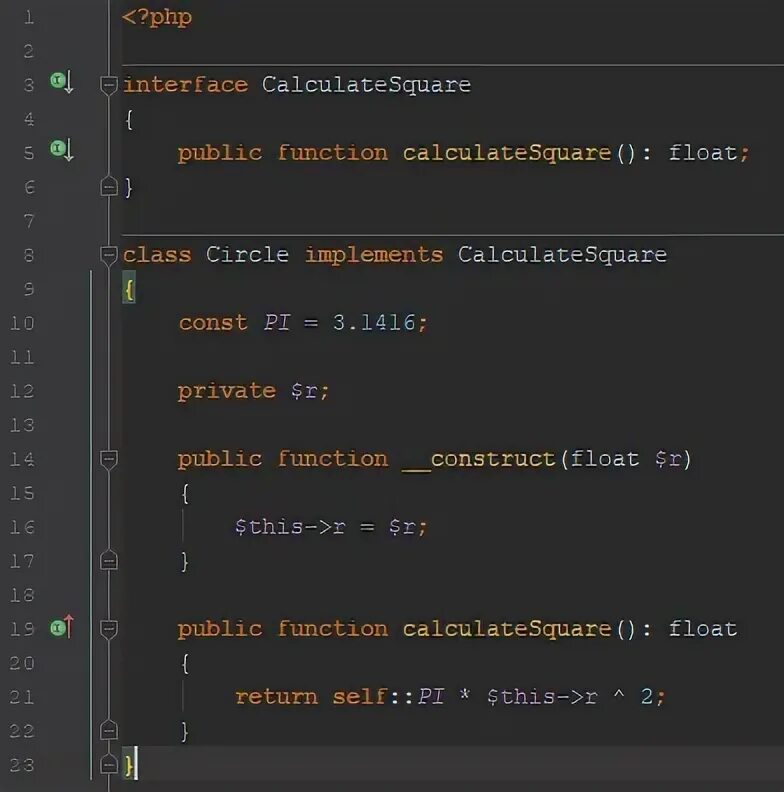Collapse the class Circle fold on line 8
The height and width of the screenshot is (792, 784).
109,255
